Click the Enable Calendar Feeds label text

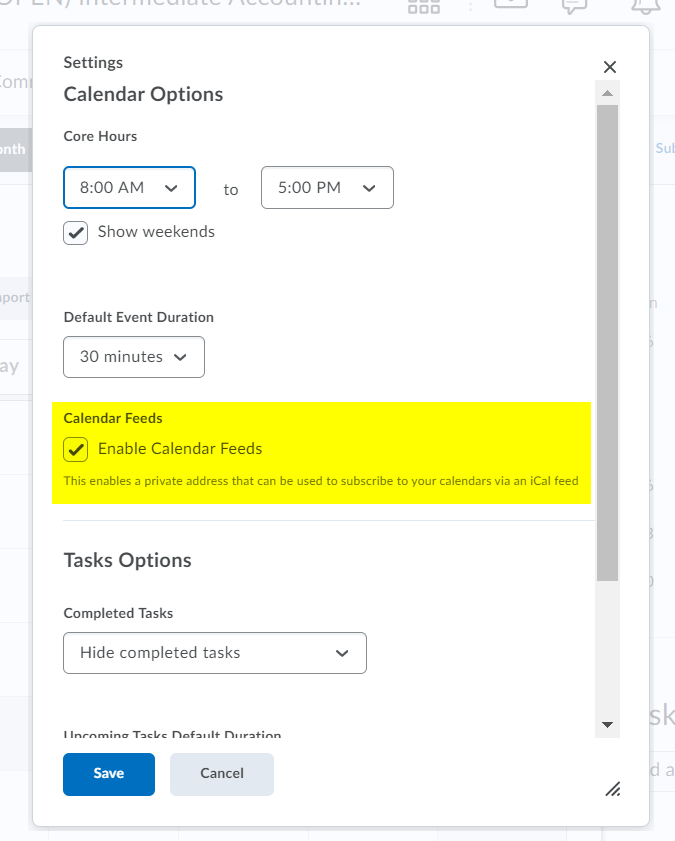tap(180, 449)
